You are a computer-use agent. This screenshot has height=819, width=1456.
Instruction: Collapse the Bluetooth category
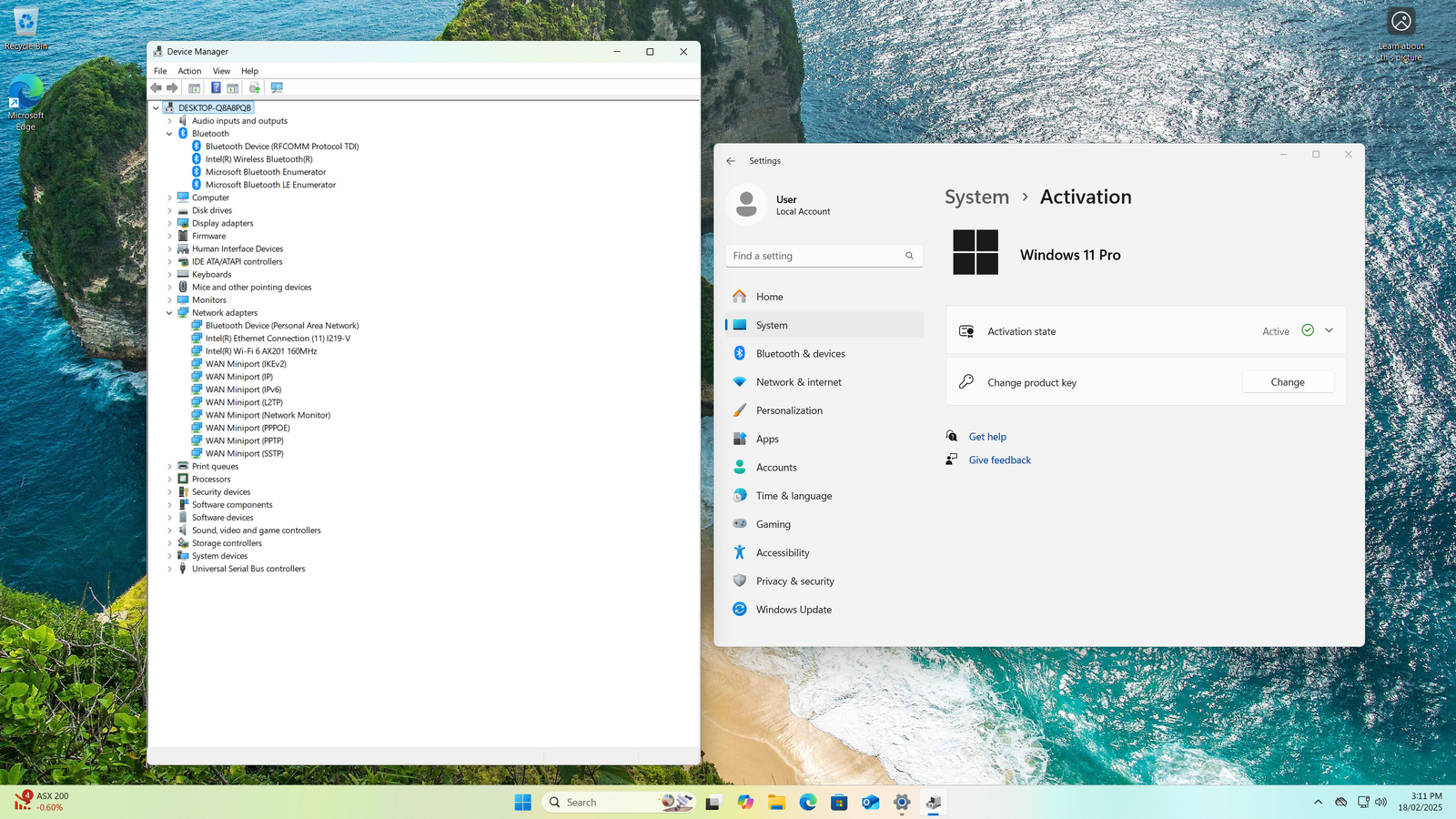(169, 134)
